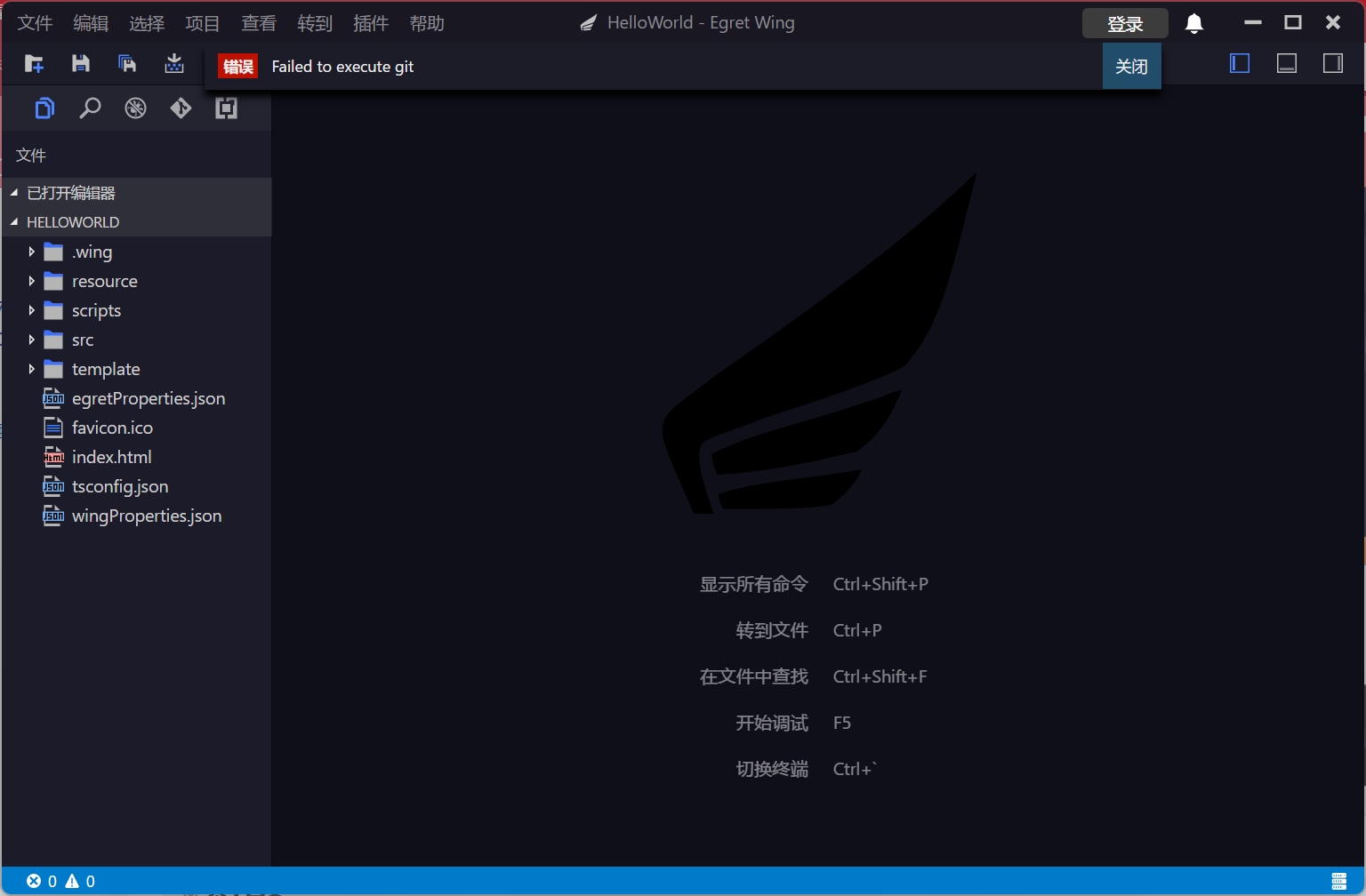Viewport: 1366px width, 896px height.
Task: Open the 编辑 menu
Action: click(91, 23)
